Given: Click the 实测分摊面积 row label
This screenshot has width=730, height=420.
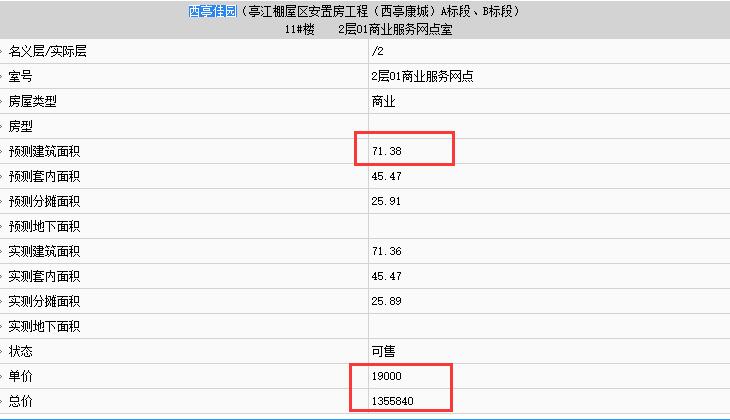Looking at the screenshot, I should pos(44,301).
